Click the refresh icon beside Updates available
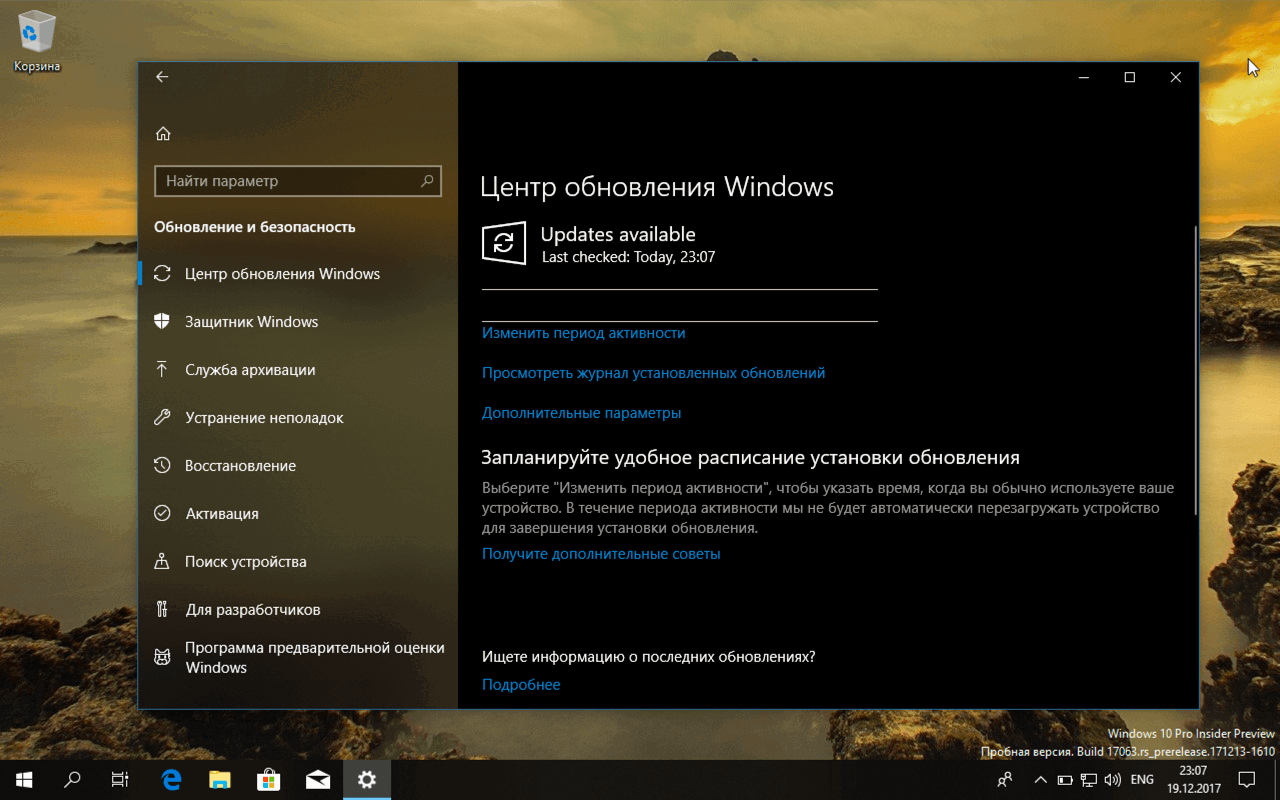This screenshot has height=800, width=1280. 504,243
